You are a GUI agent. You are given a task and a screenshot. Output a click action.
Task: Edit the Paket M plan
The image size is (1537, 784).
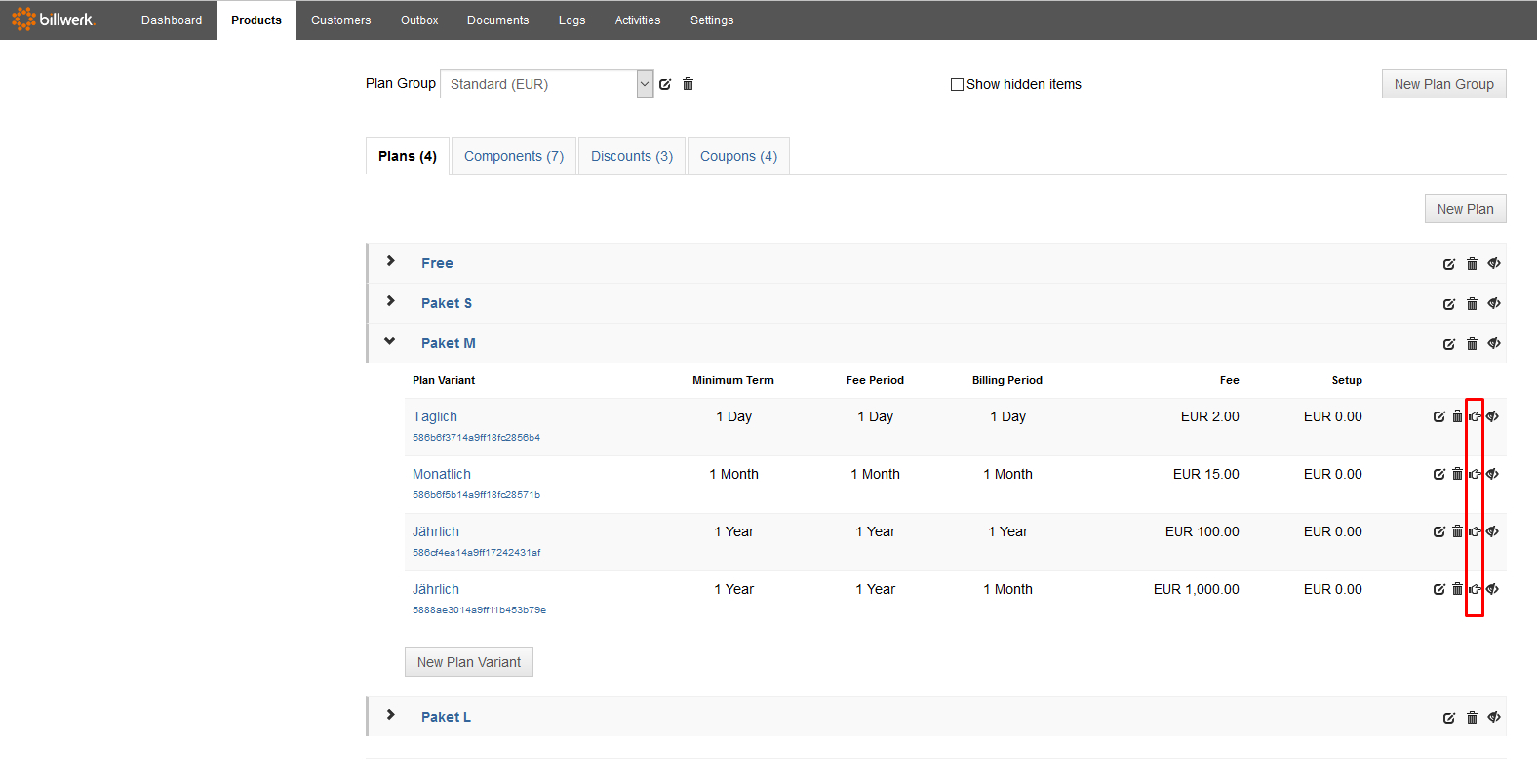pos(1449,344)
